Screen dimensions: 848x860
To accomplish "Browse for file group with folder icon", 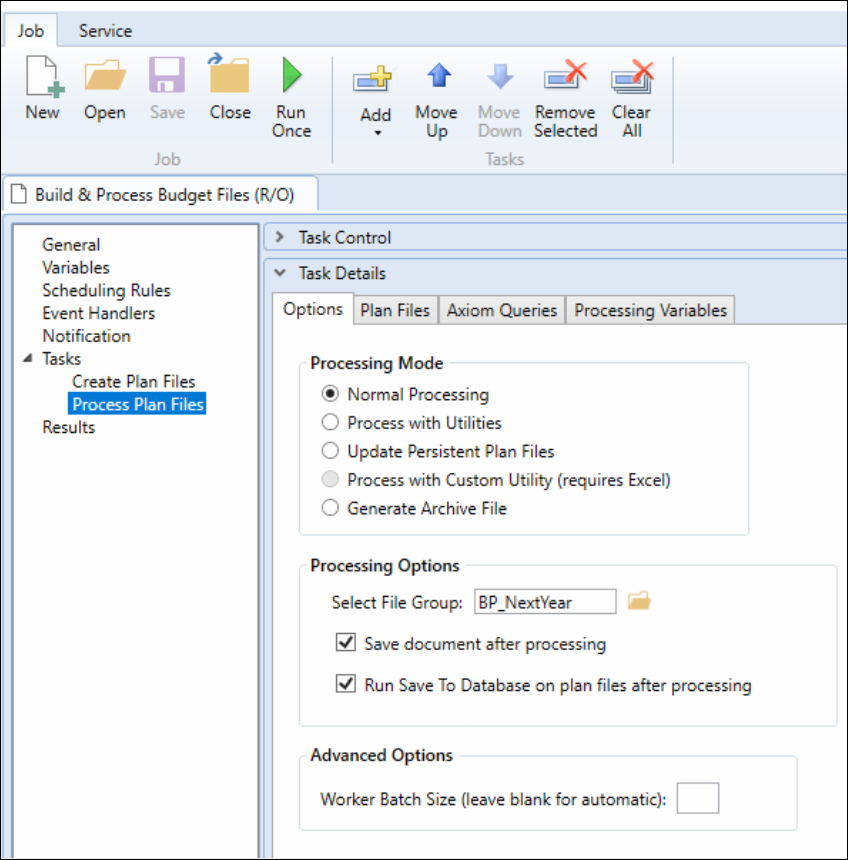I will point(639,601).
